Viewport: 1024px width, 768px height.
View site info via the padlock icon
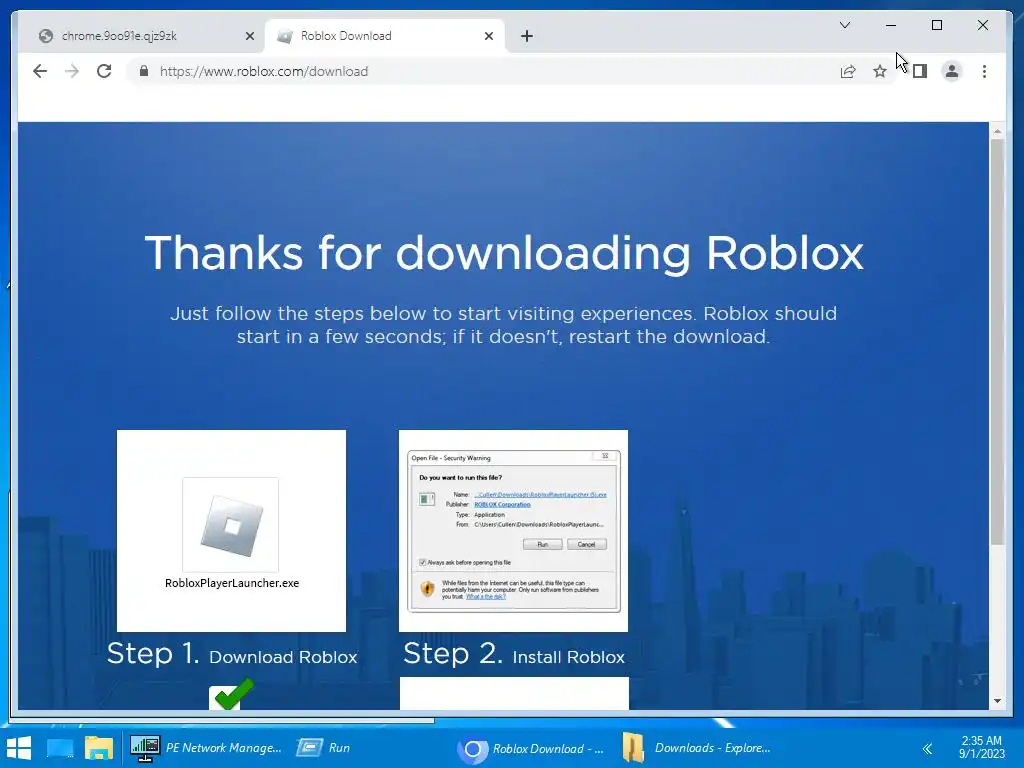[x=144, y=71]
